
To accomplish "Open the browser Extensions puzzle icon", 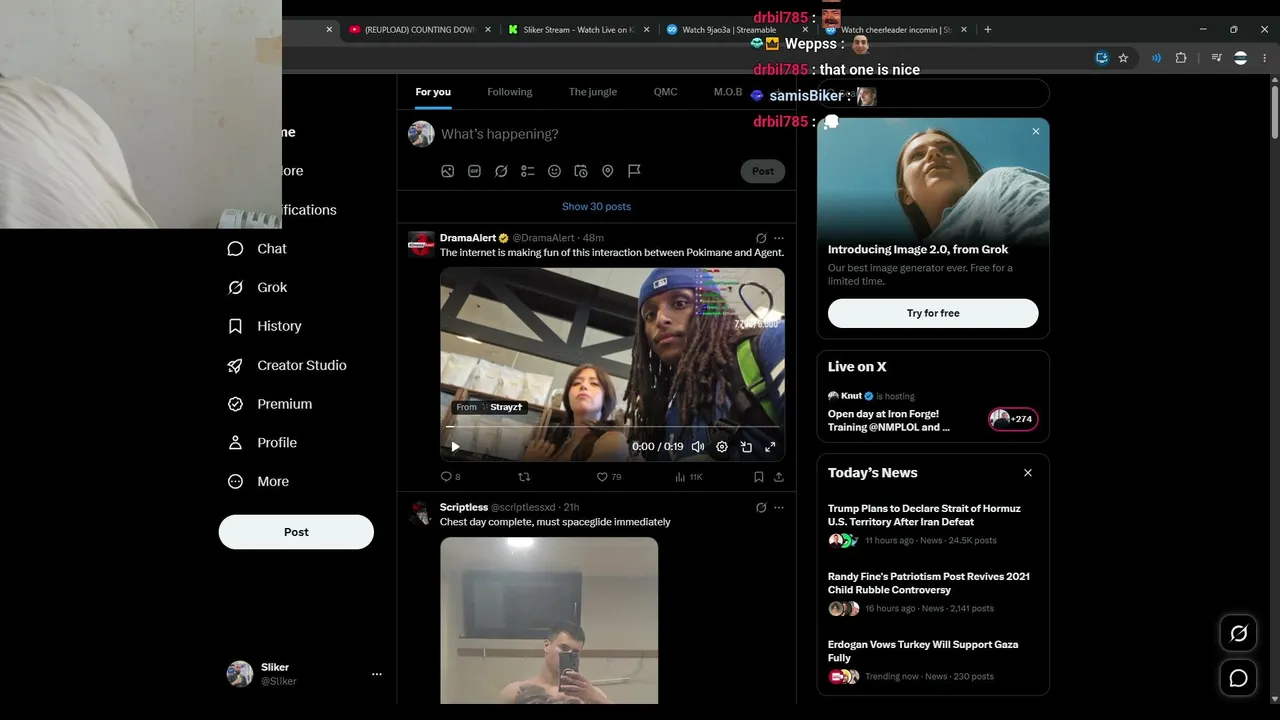I will click(x=1181, y=58).
